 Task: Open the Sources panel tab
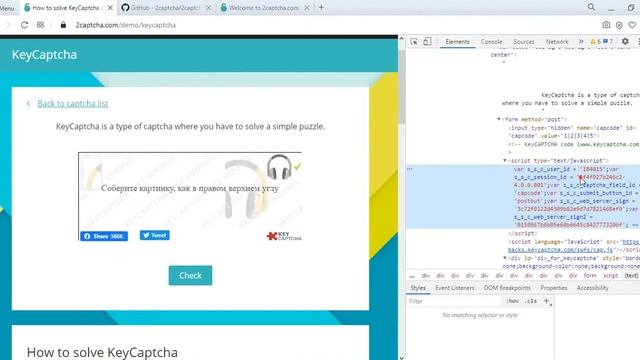pyautogui.click(x=524, y=42)
